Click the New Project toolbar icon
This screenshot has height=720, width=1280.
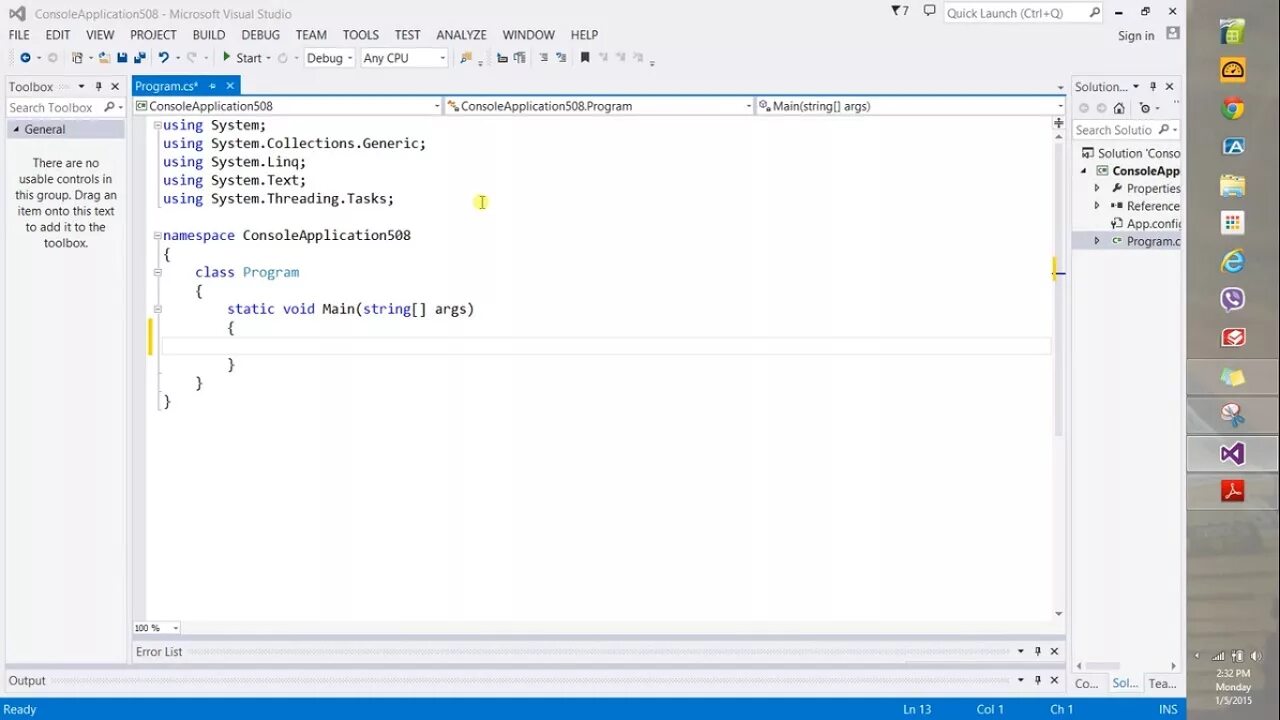click(77, 58)
